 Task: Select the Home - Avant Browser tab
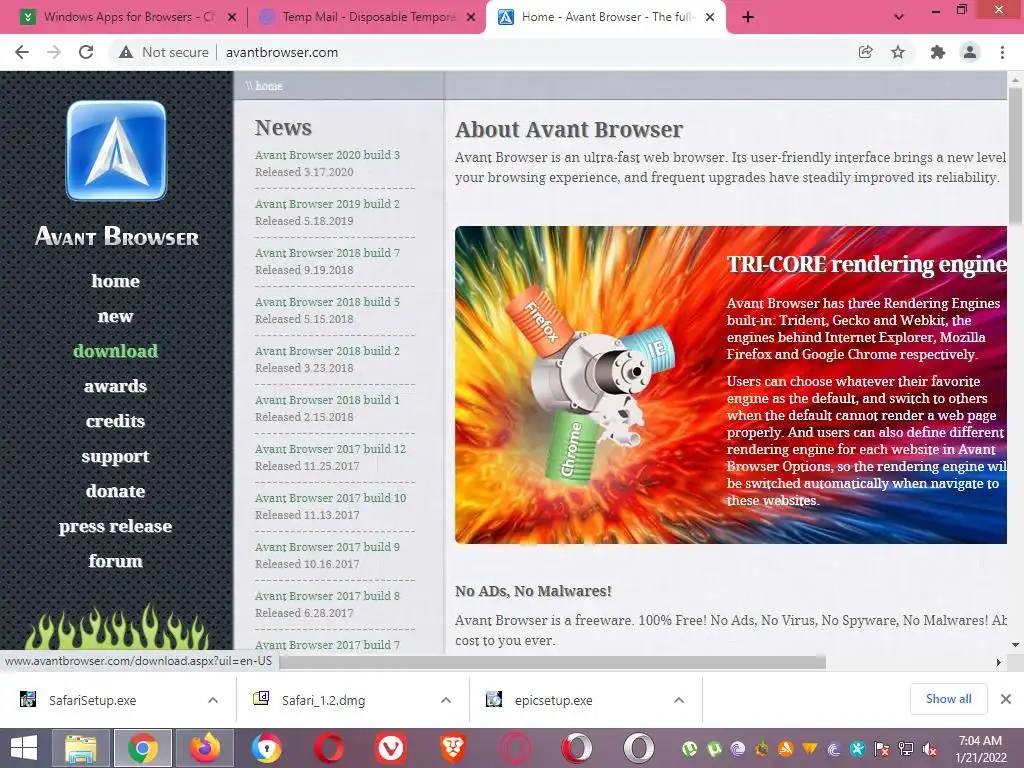604,17
